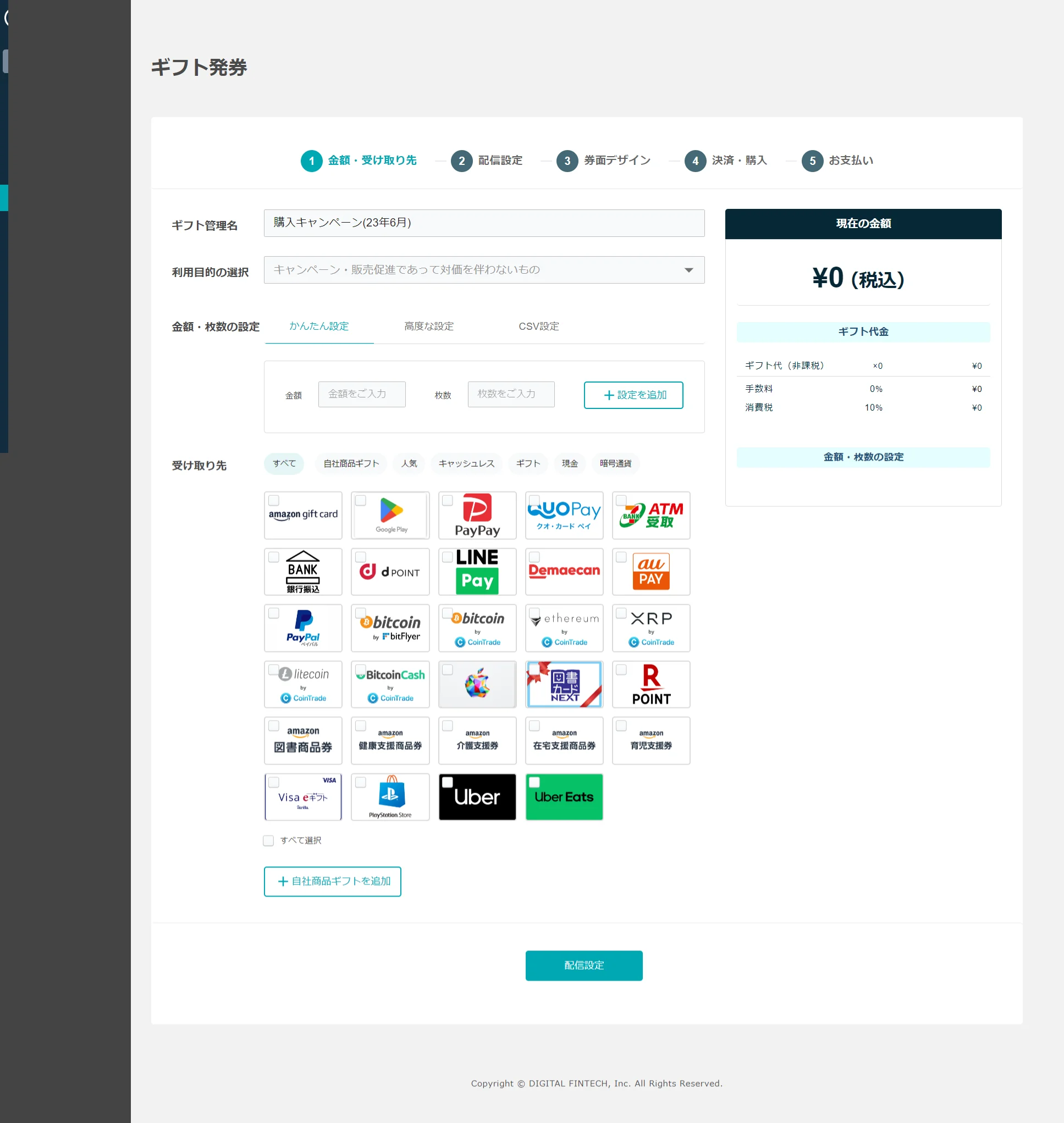
Task: Switch to the 高度な設定 tab
Action: [429, 327]
